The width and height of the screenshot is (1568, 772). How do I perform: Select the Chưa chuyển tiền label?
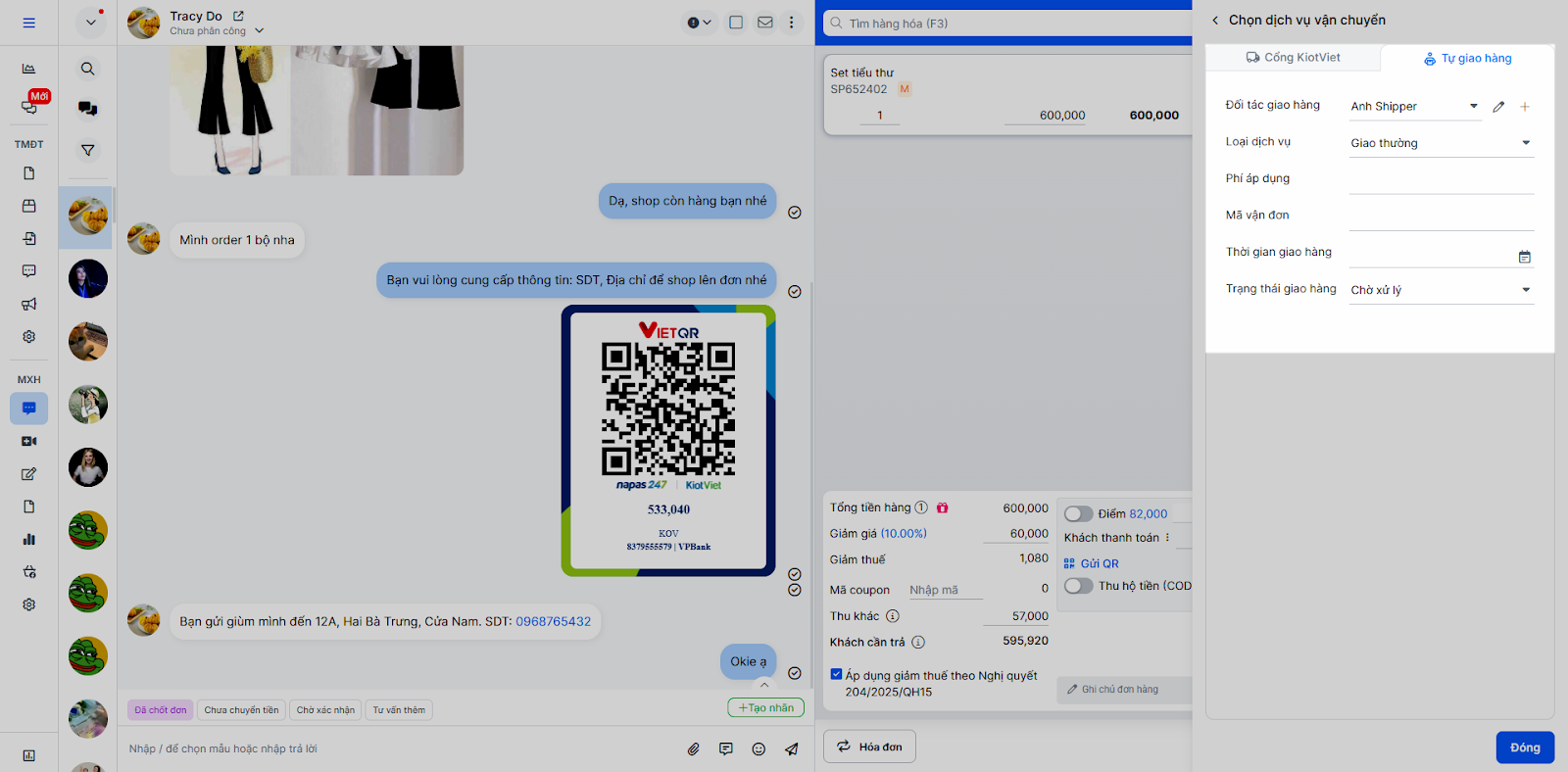[x=241, y=710]
